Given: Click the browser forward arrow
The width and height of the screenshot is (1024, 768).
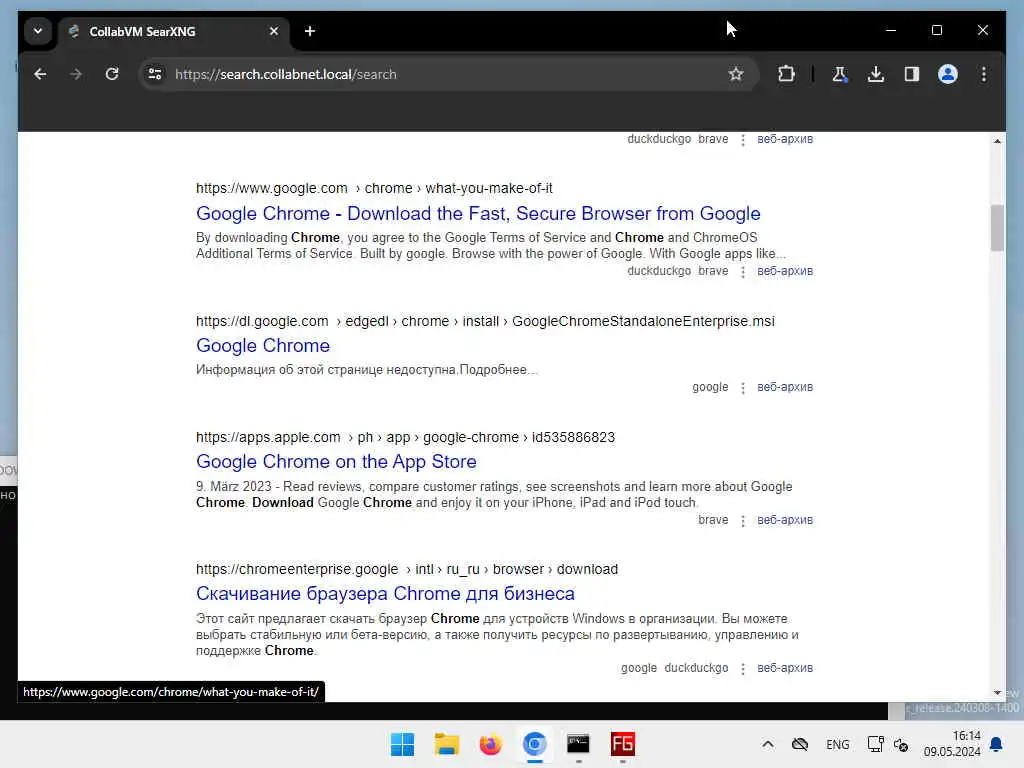Looking at the screenshot, I should (x=76, y=74).
